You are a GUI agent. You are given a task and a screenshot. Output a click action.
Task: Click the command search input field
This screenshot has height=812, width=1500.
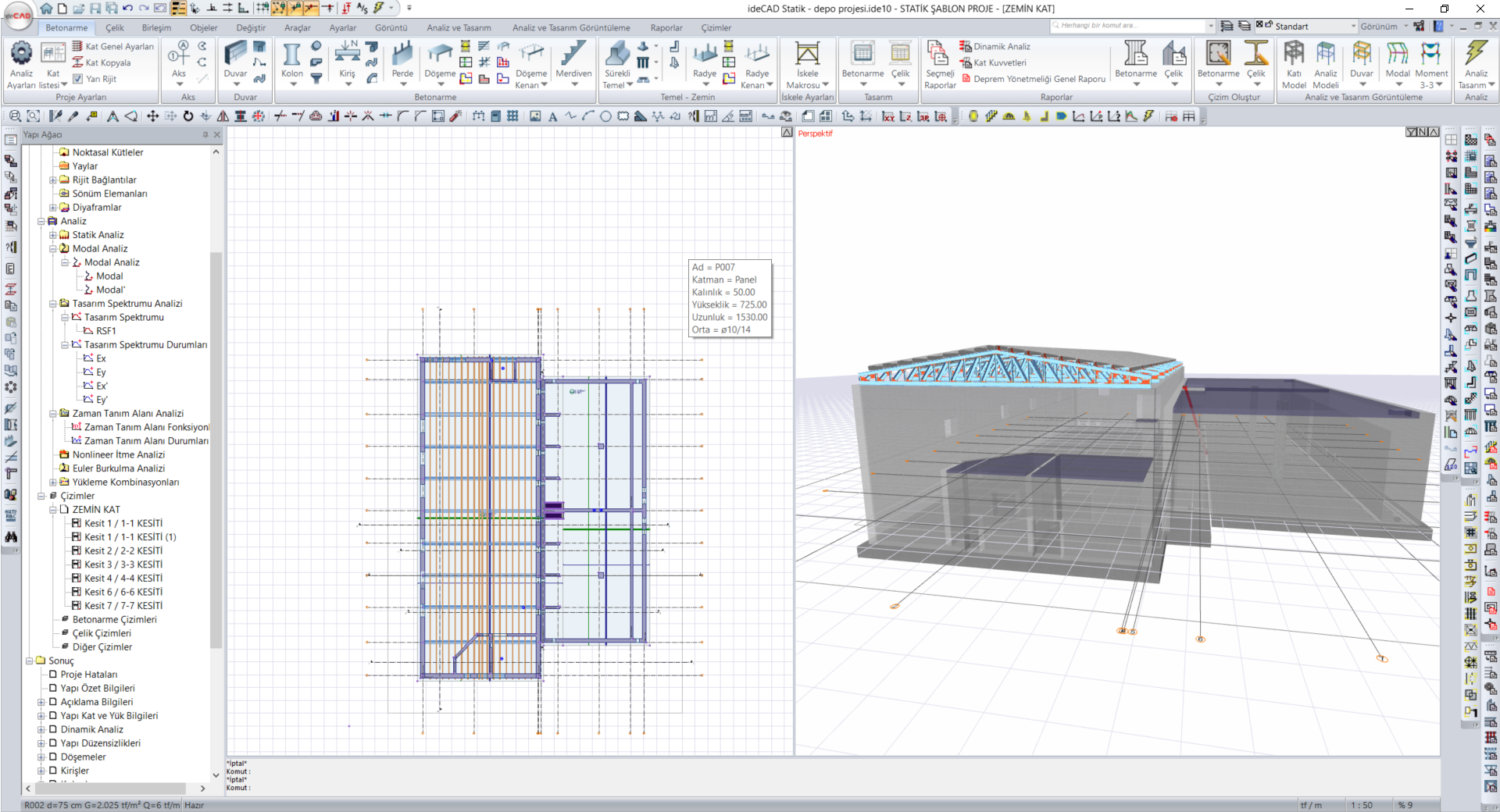click(1128, 26)
